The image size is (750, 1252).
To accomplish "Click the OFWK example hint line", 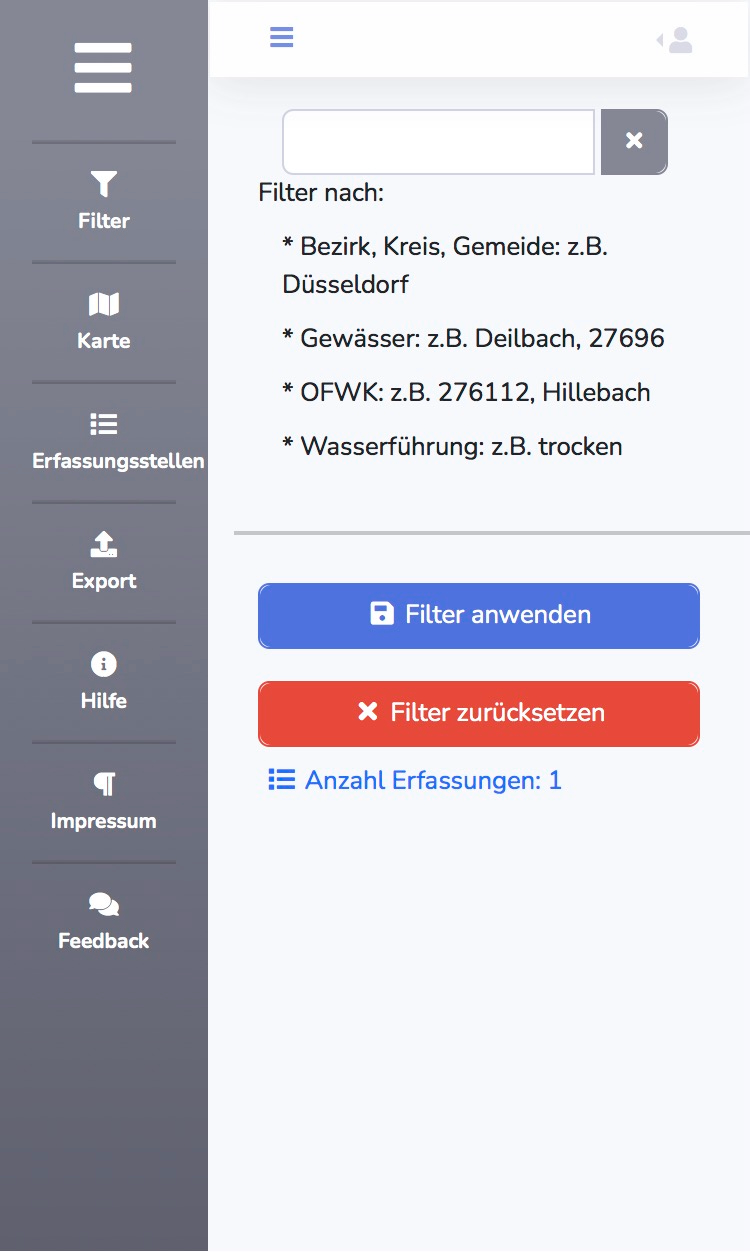I will (x=467, y=392).
